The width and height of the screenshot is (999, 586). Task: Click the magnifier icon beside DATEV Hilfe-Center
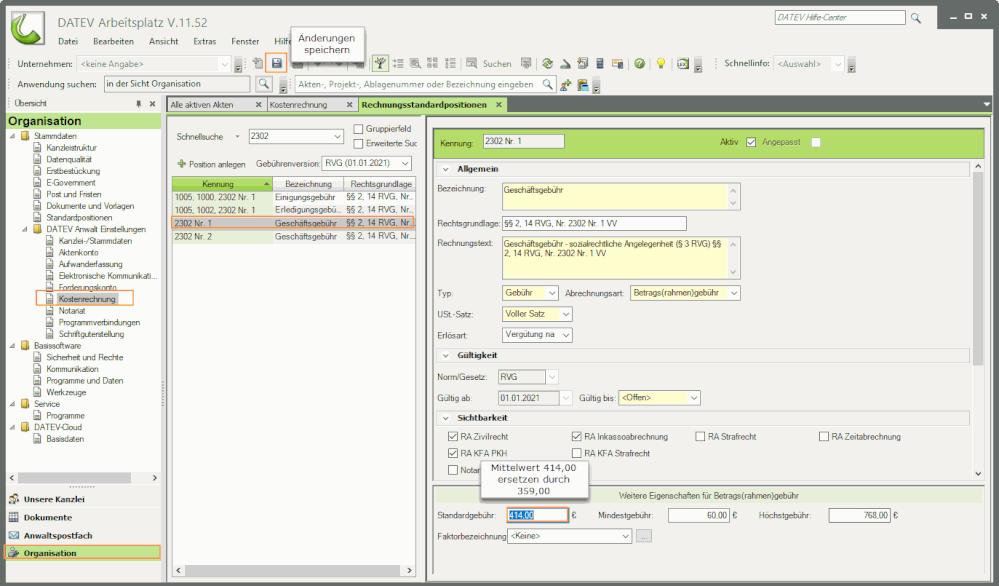916,18
